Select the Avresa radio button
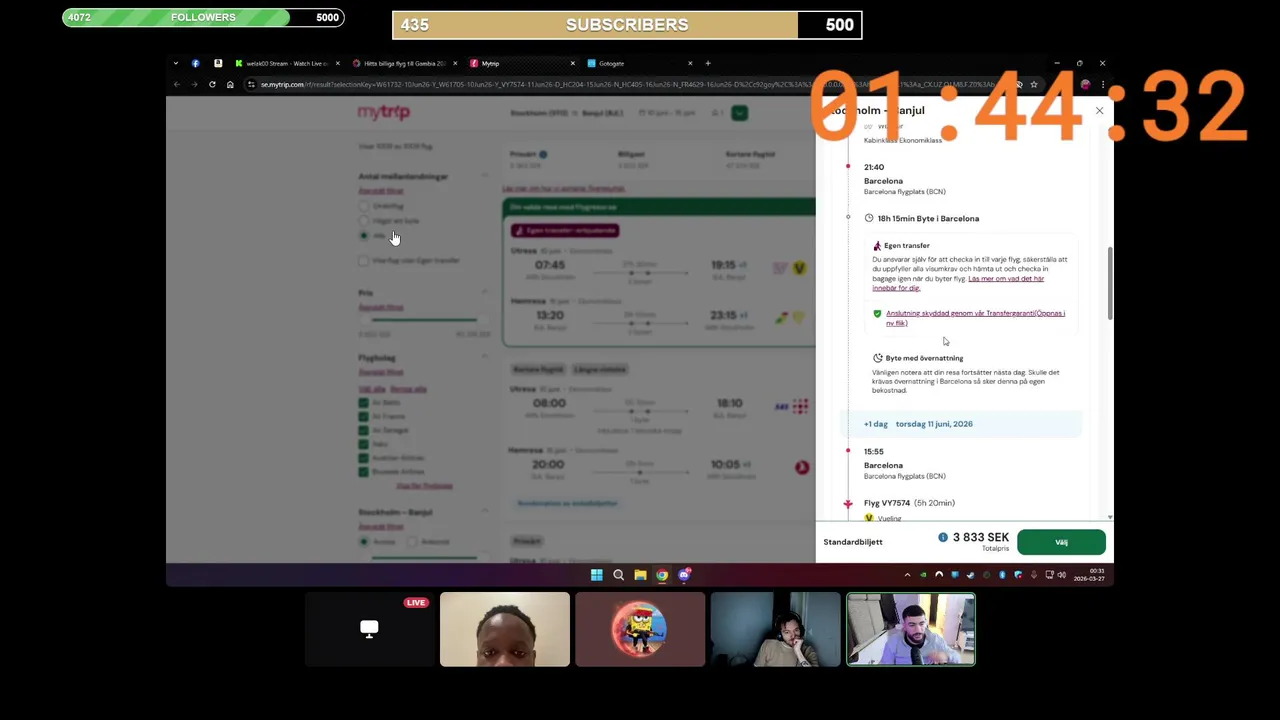This screenshot has height=720, width=1280. pos(363,542)
